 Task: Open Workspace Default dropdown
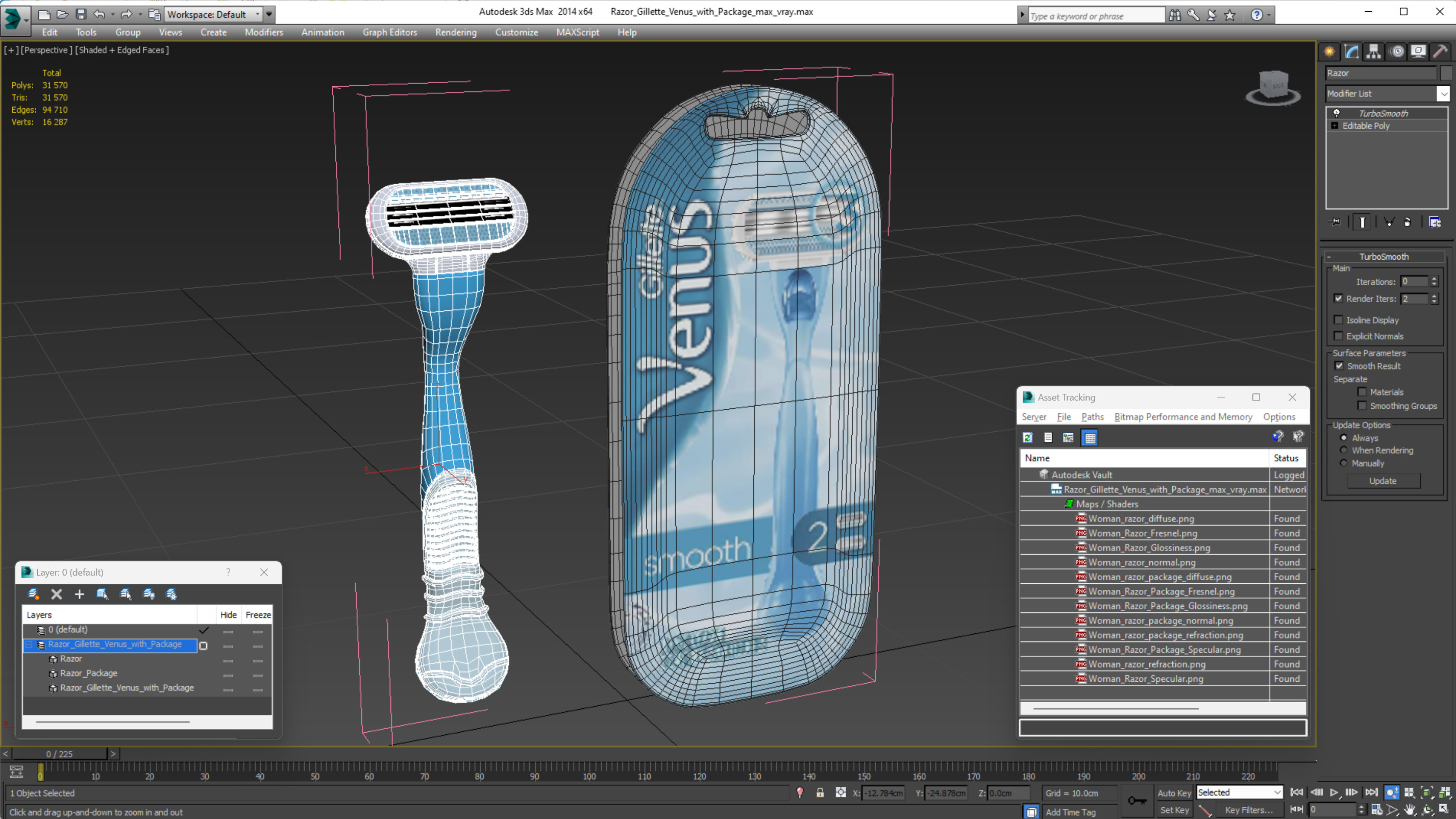pos(214,15)
